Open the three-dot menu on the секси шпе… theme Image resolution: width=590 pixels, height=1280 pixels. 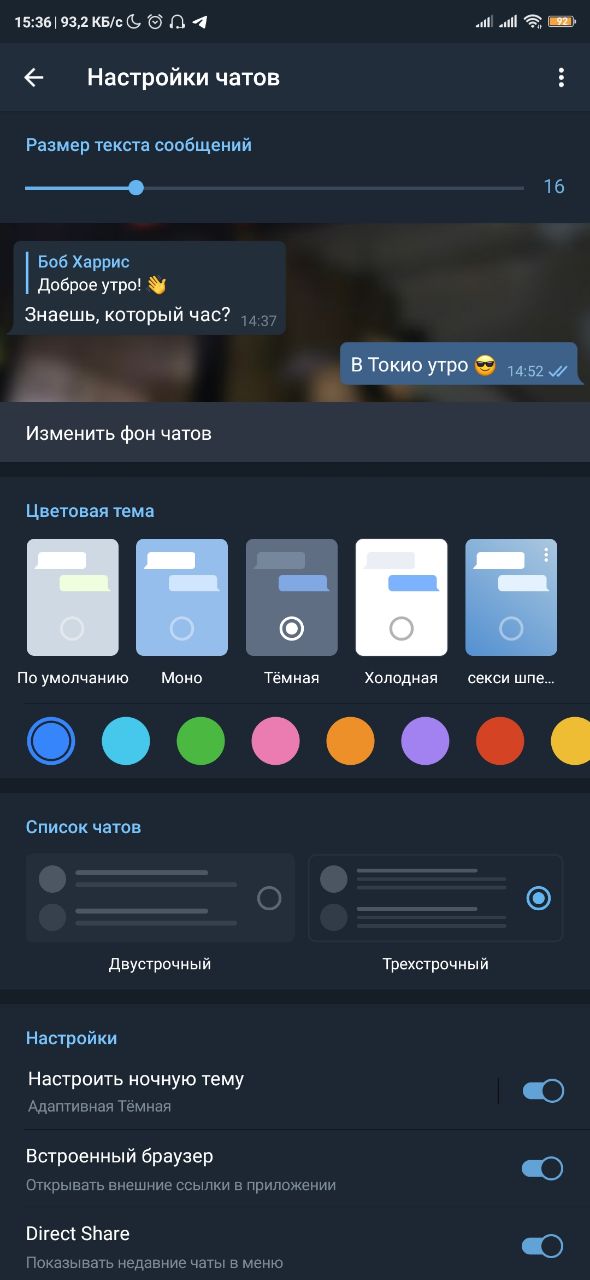[x=546, y=554]
